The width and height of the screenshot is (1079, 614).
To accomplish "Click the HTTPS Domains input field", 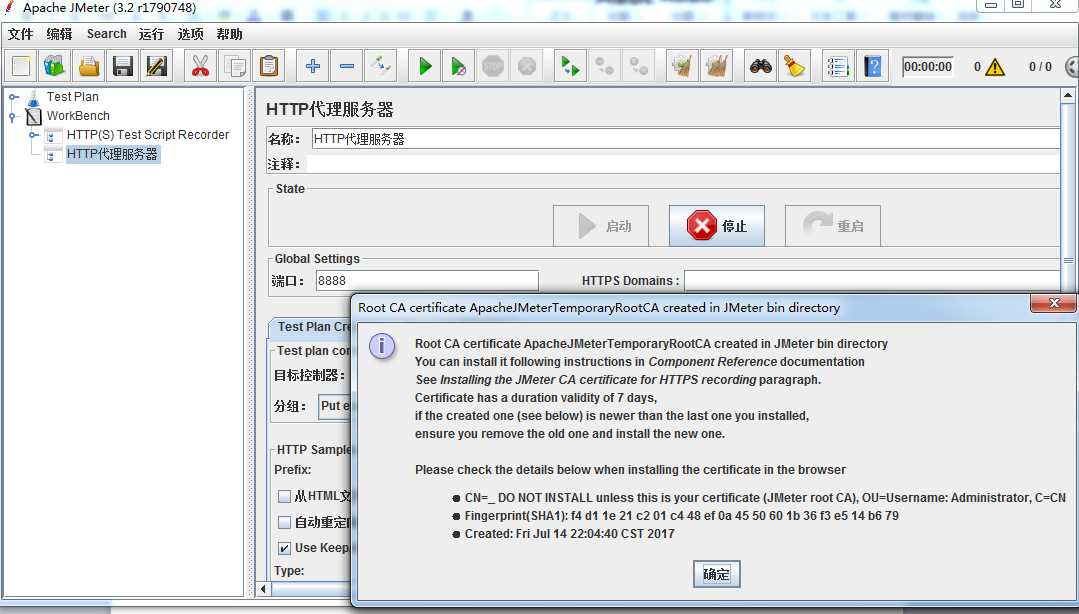I will [x=872, y=281].
